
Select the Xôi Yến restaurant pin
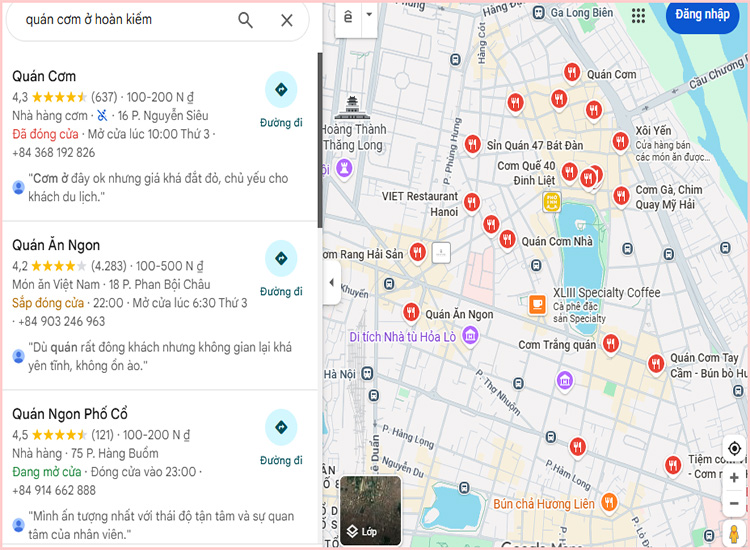[620, 142]
